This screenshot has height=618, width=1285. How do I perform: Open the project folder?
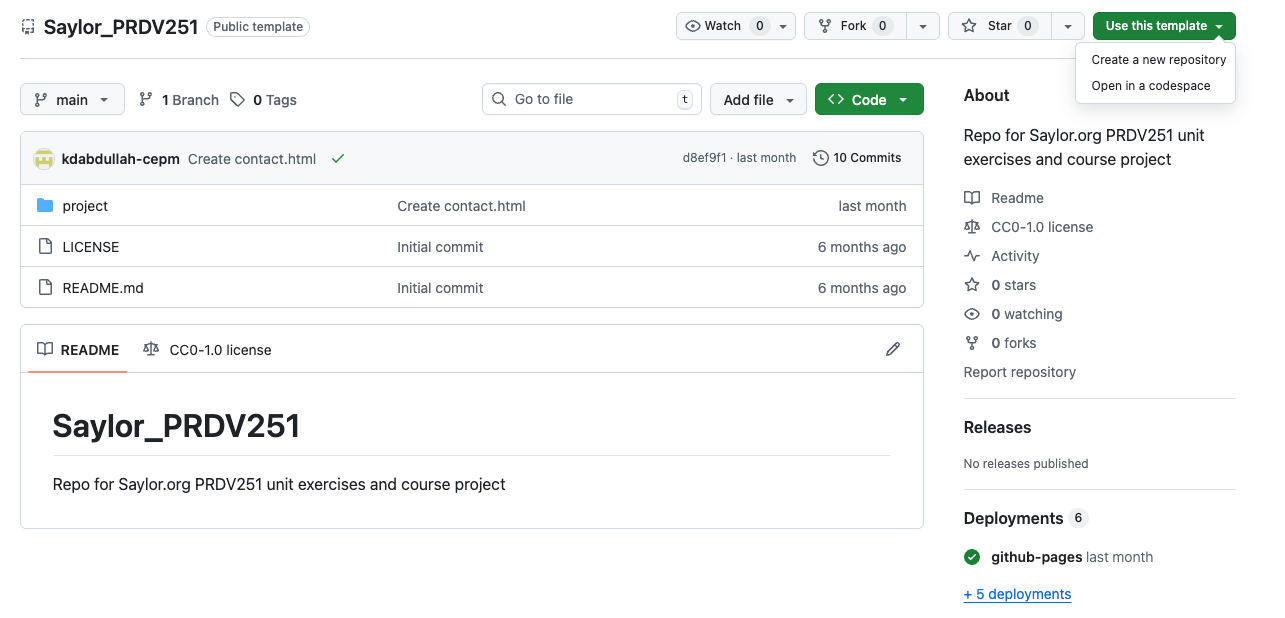coord(85,206)
